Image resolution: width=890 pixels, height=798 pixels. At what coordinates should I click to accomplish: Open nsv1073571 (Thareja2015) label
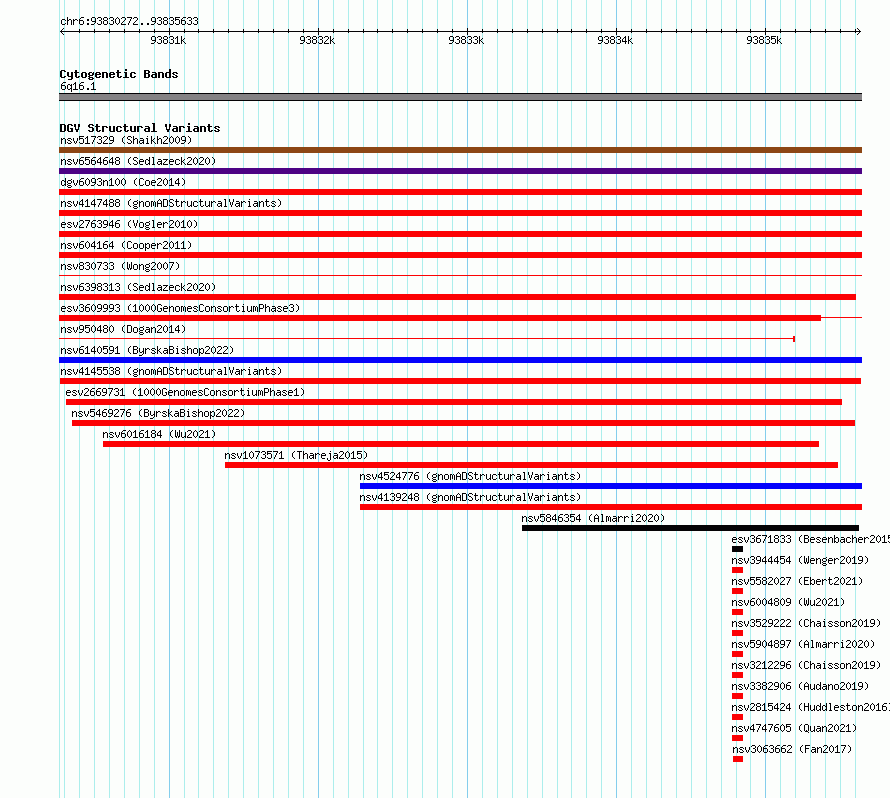296,455
